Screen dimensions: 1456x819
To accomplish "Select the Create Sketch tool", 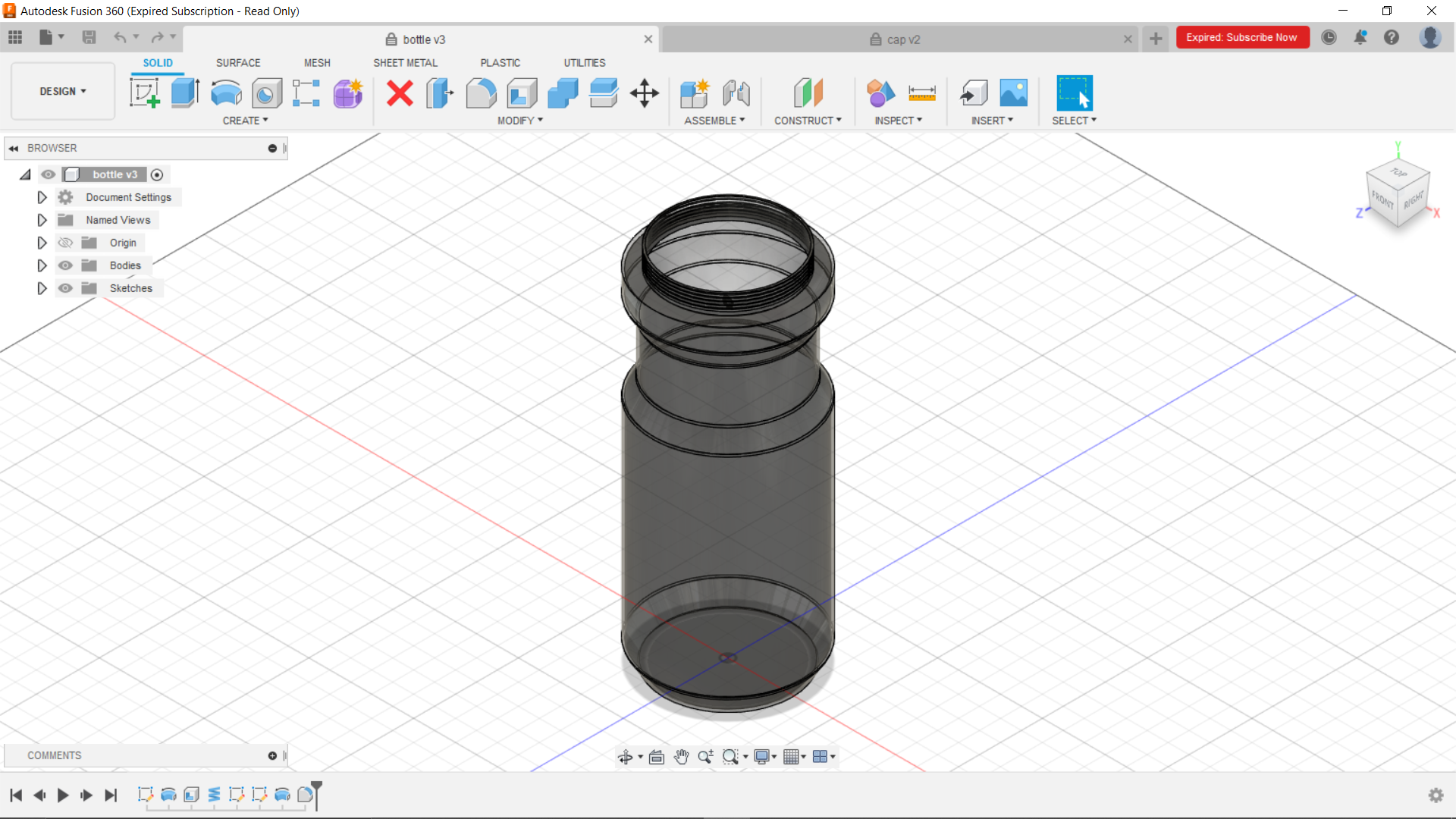I will tap(144, 93).
